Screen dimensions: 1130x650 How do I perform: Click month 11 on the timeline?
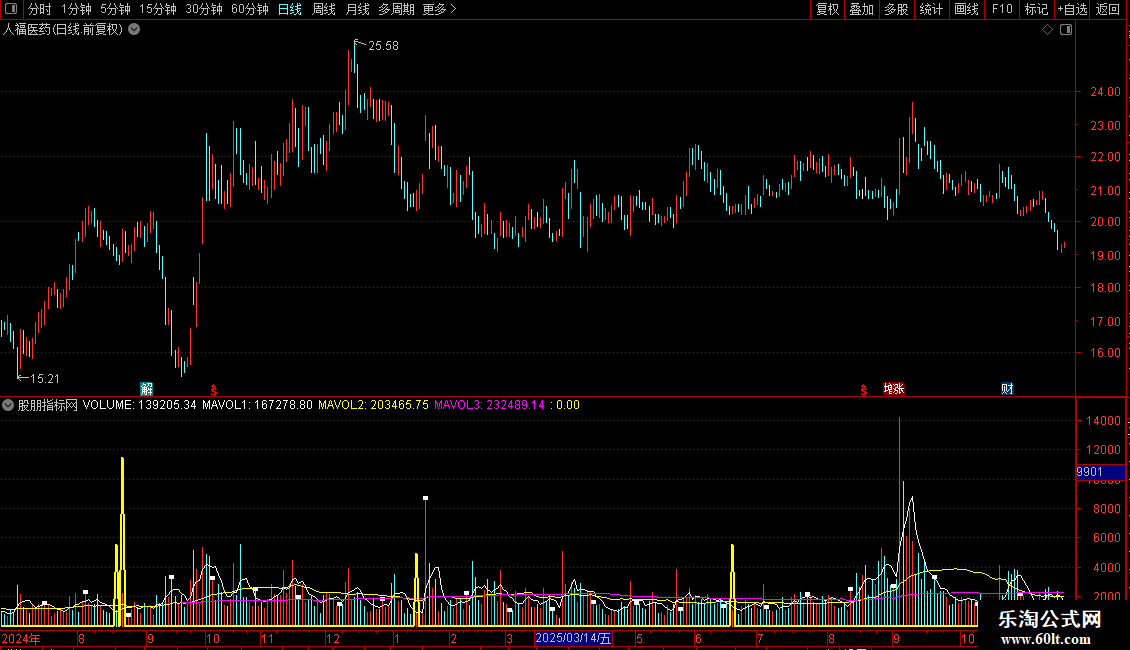(x=267, y=638)
